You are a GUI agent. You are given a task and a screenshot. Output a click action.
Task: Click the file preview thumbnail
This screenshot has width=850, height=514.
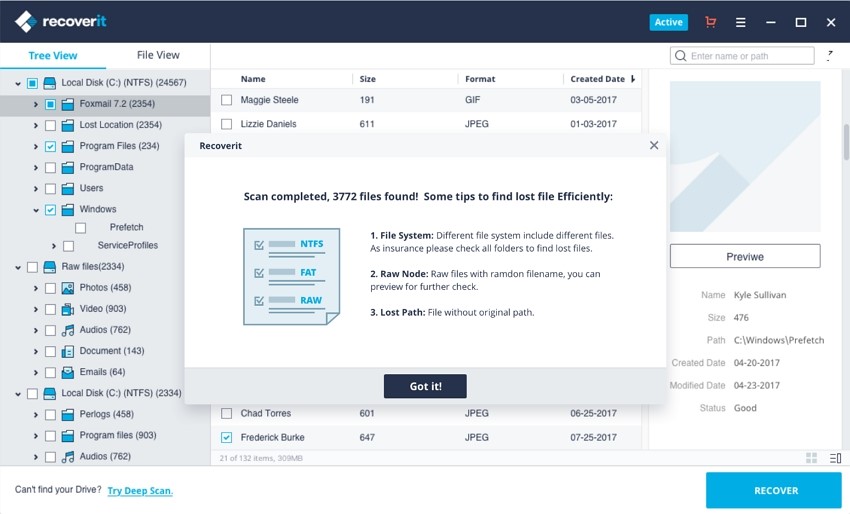point(745,157)
